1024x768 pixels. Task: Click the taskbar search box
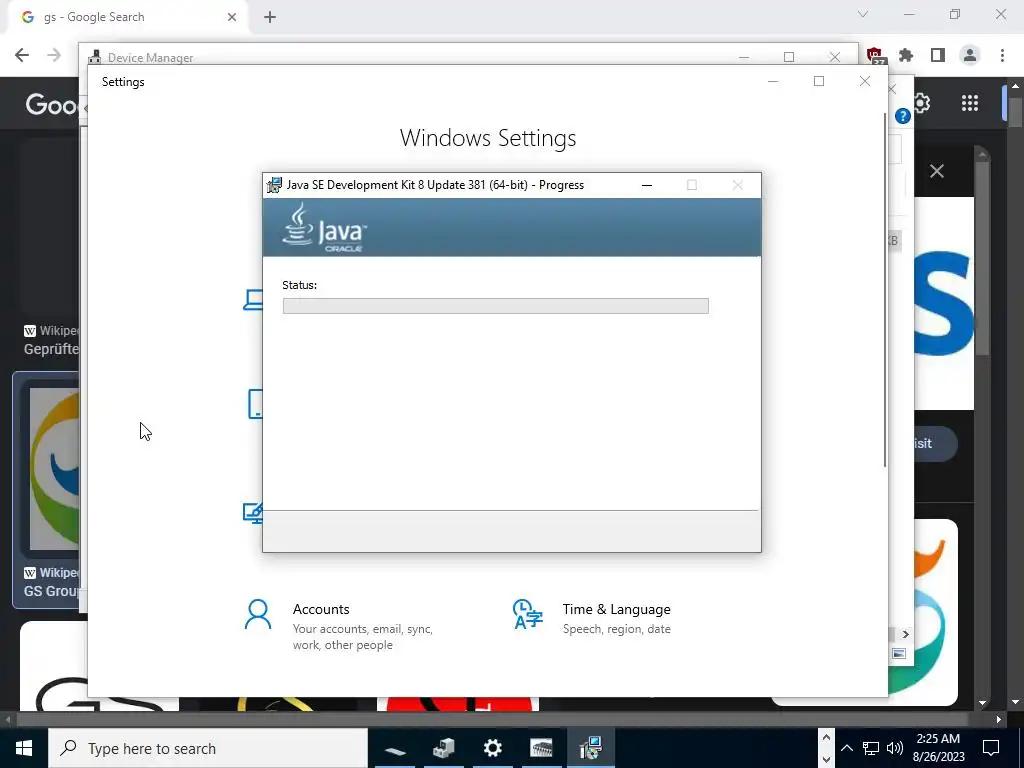(208, 748)
